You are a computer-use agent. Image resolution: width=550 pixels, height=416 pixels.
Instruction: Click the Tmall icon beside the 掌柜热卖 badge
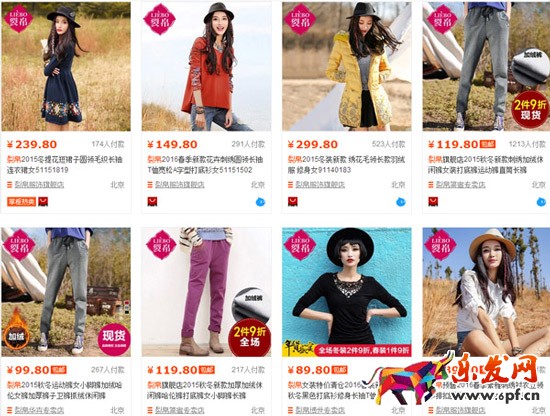click(x=43, y=202)
